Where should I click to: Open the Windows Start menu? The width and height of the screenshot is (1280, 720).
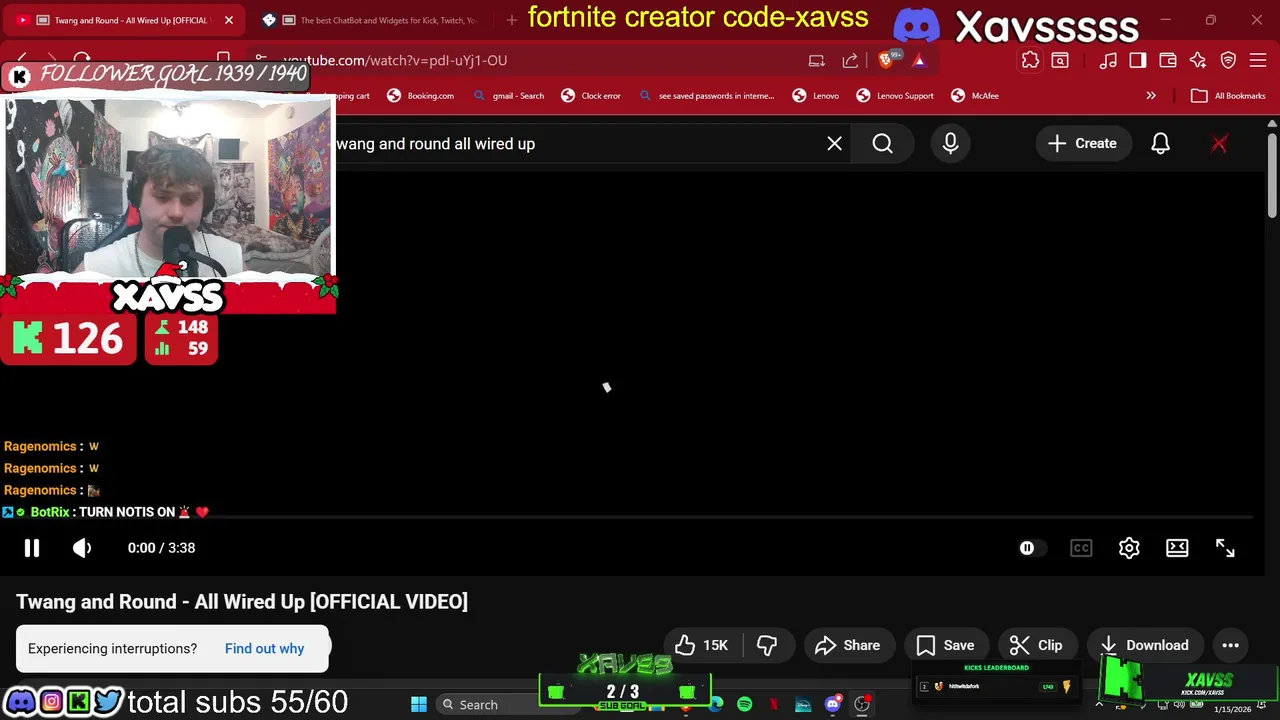coord(419,704)
